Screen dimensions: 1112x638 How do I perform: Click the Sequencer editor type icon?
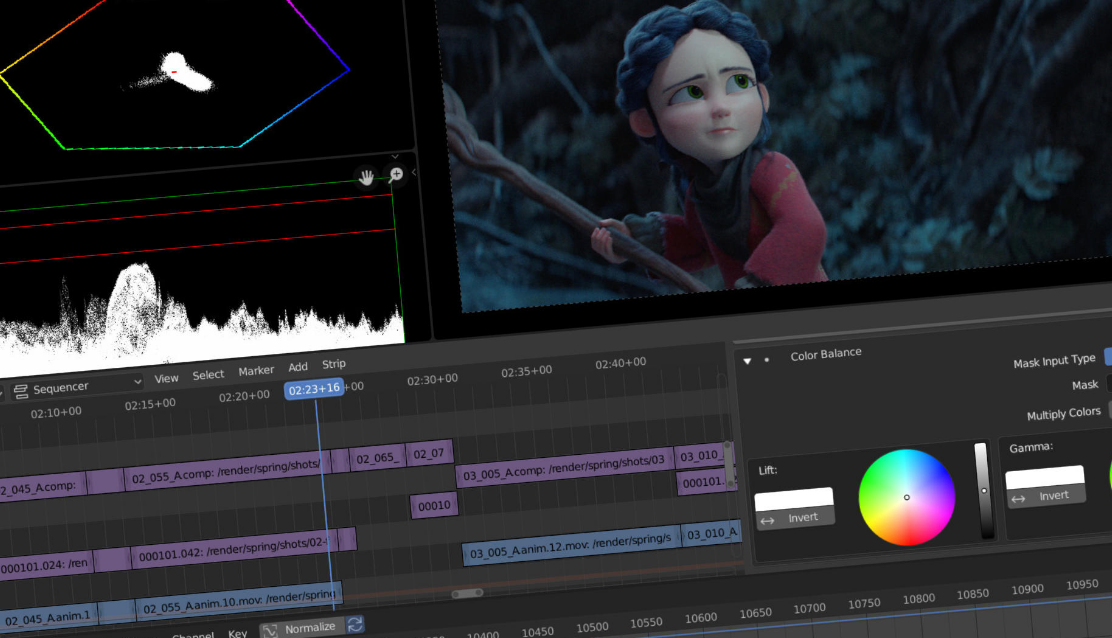20,389
